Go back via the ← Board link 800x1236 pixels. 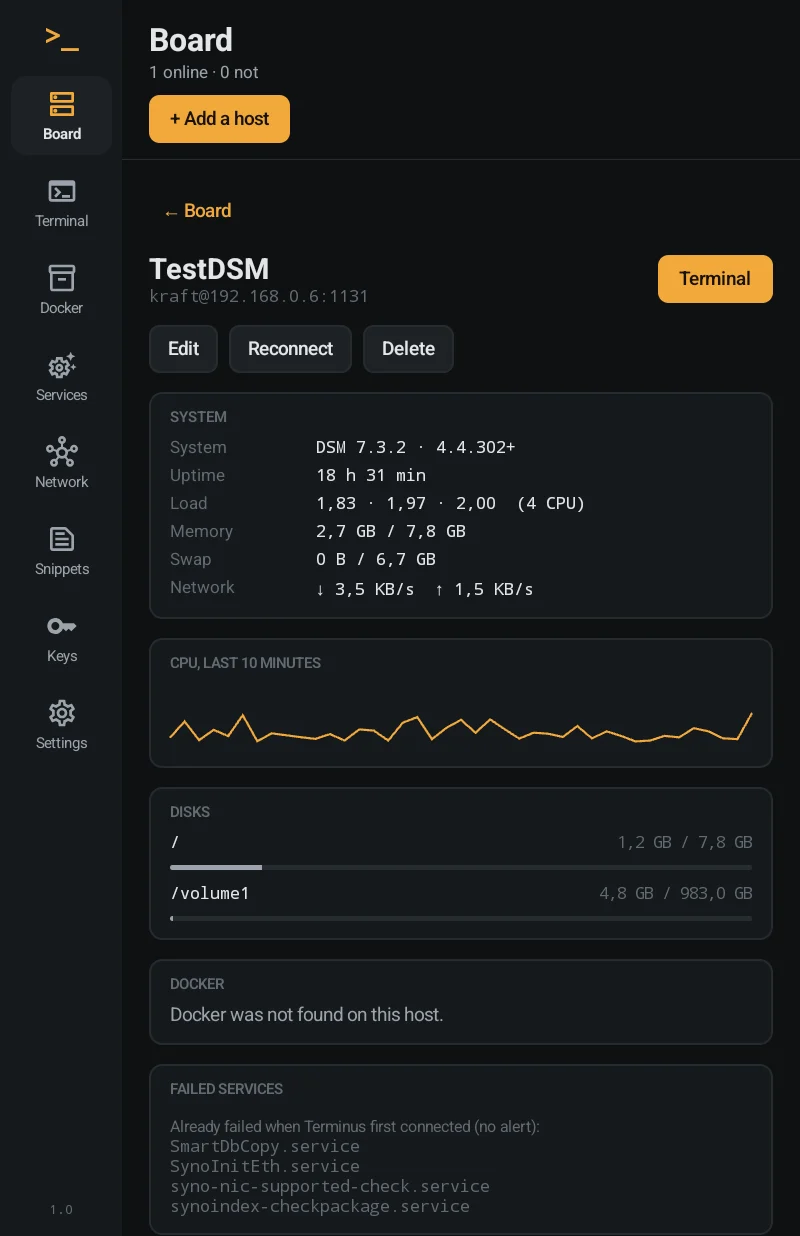pos(197,211)
